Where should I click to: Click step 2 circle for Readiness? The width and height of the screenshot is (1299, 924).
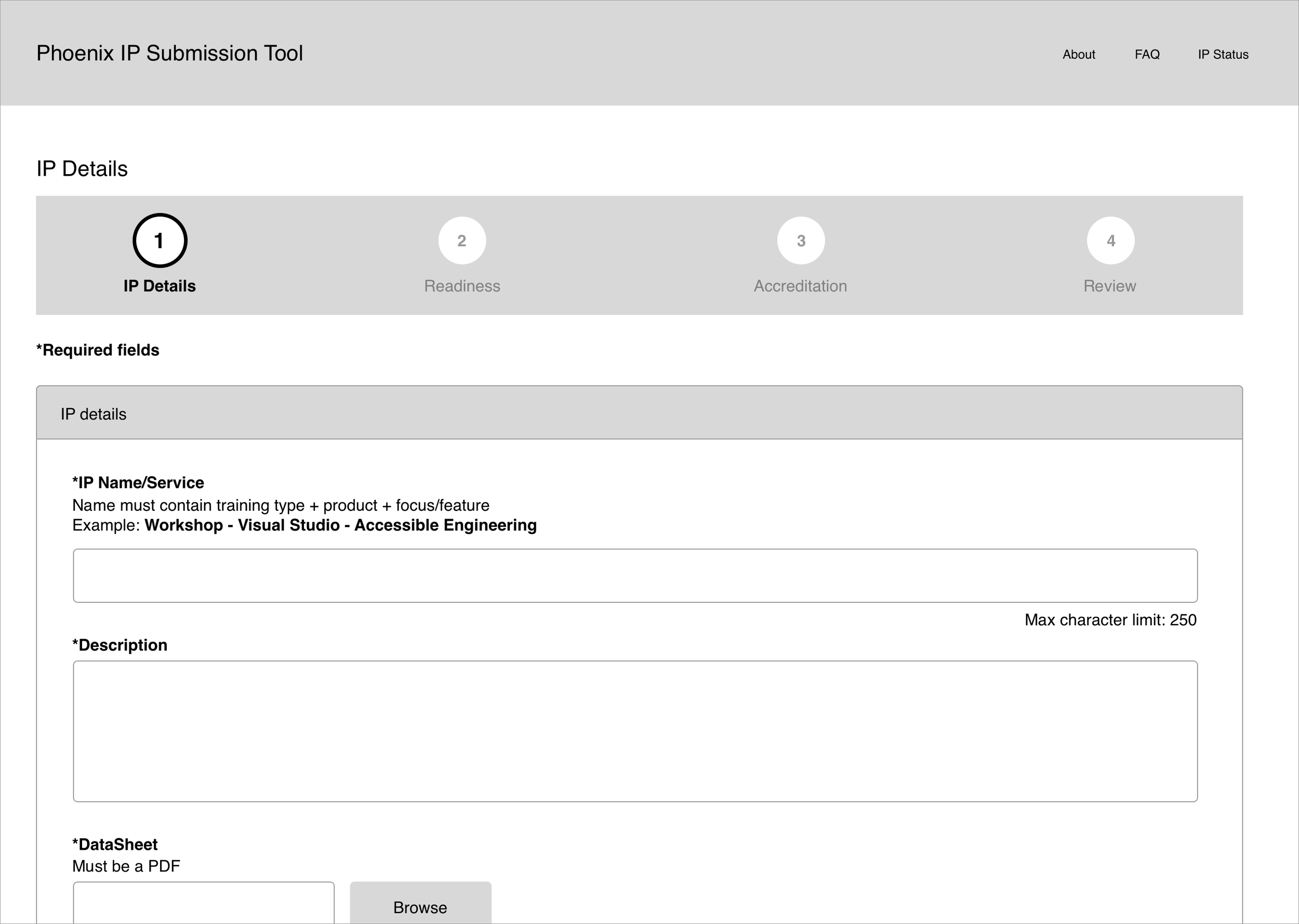pos(462,241)
